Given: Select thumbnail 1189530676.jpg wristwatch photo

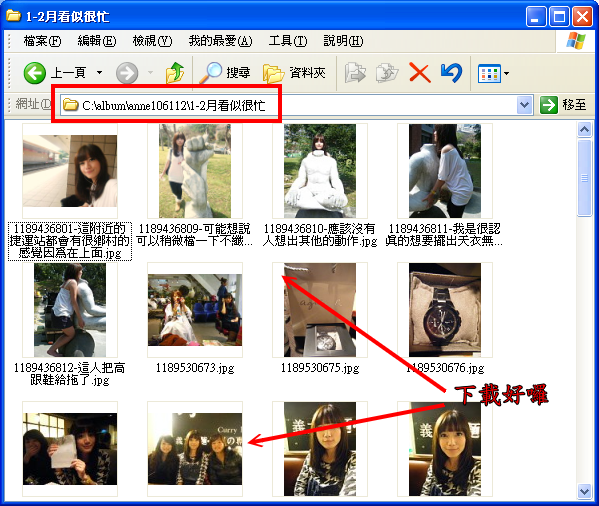Looking at the screenshot, I should click(445, 310).
